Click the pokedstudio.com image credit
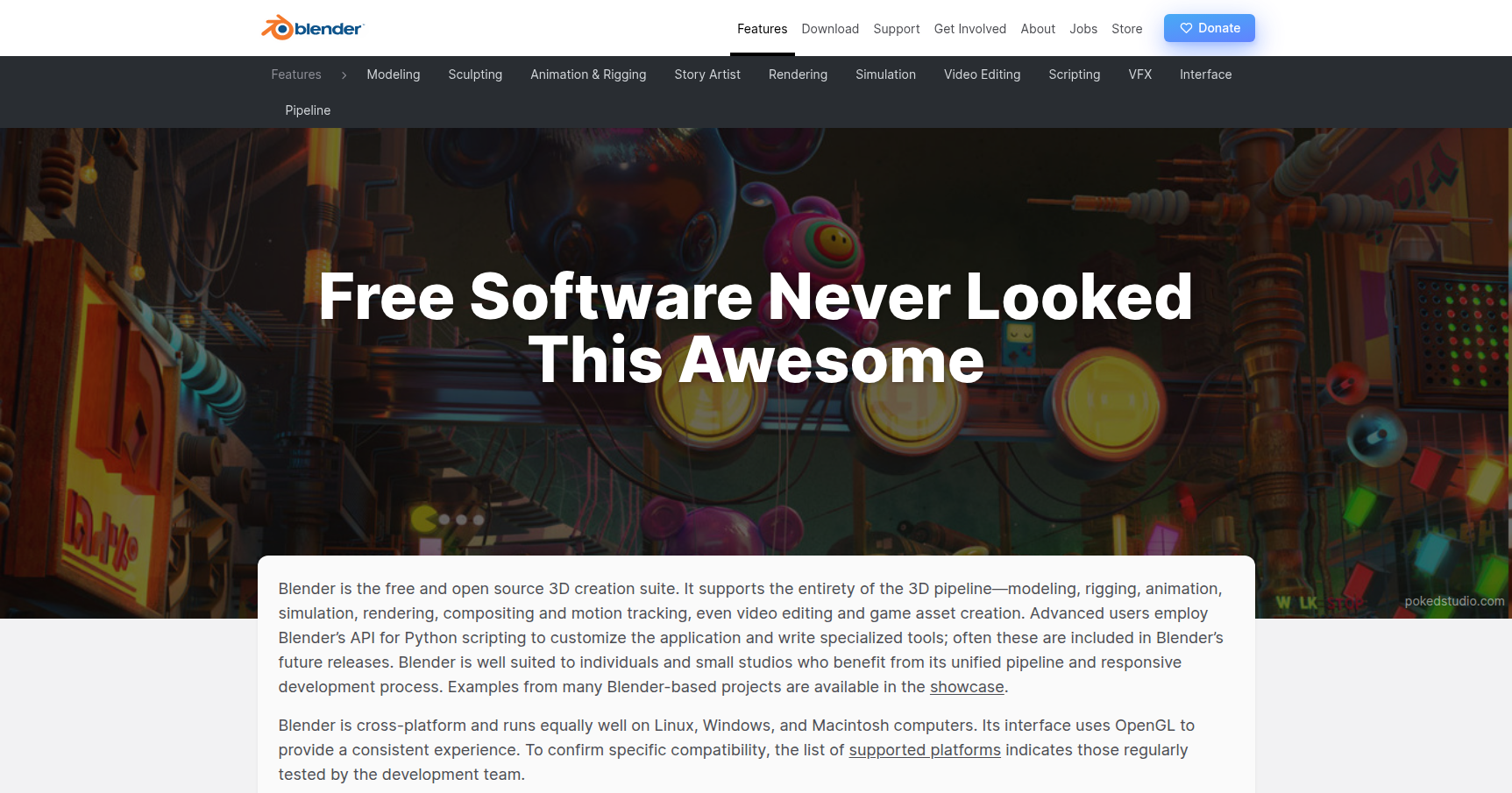Viewport: 1512px width, 793px height. pyautogui.click(x=1453, y=601)
